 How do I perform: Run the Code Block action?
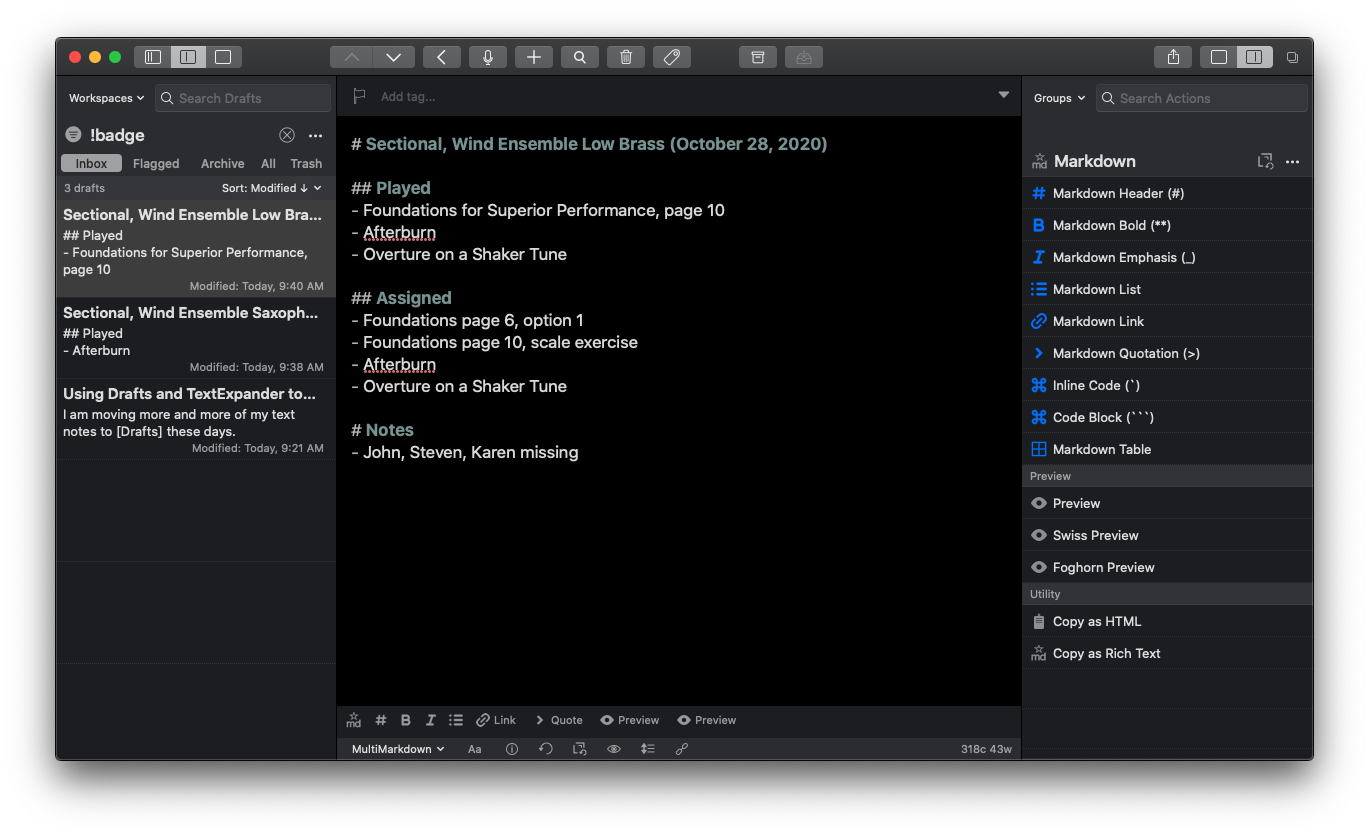1167,417
